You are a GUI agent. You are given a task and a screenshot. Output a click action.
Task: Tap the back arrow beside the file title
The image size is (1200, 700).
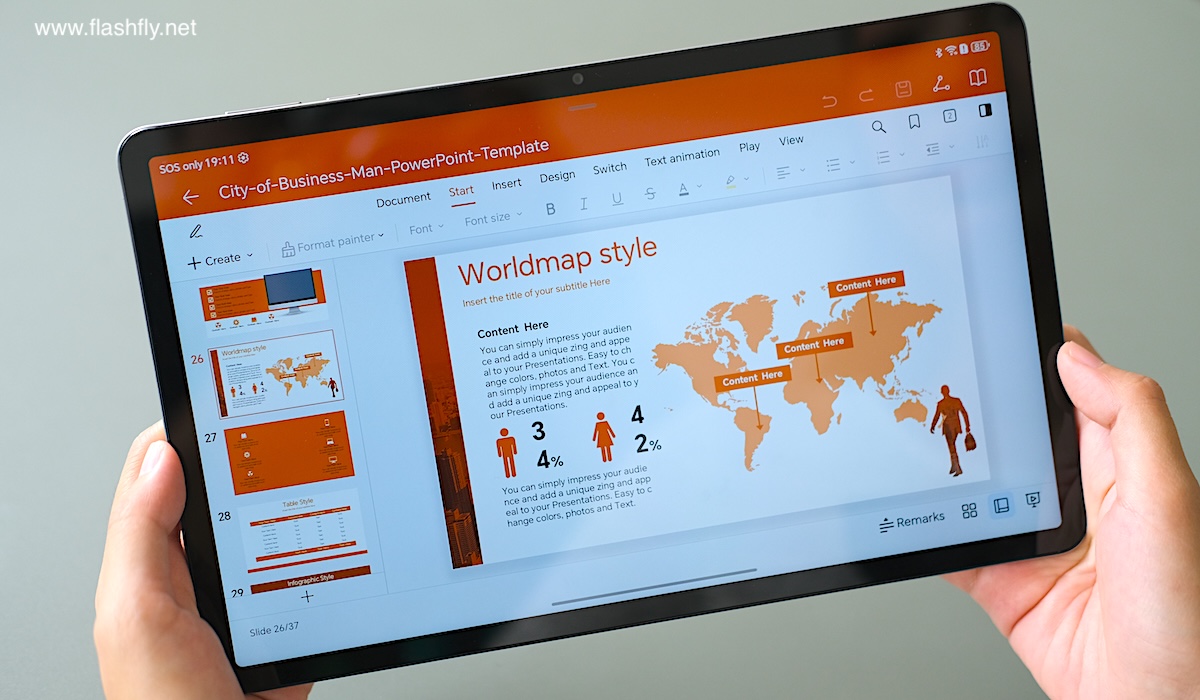coord(190,197)
